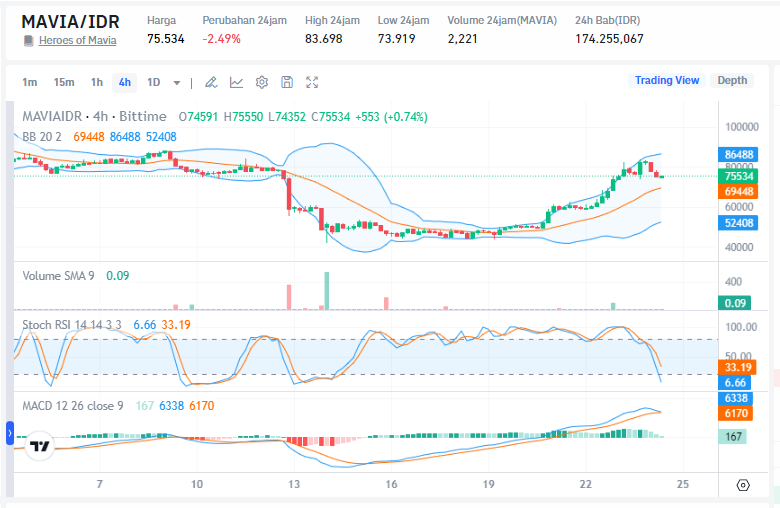Viewport: 780px width, 508px height.
Task: Switch to the 1h timeframe
Action: coord(97,82)
